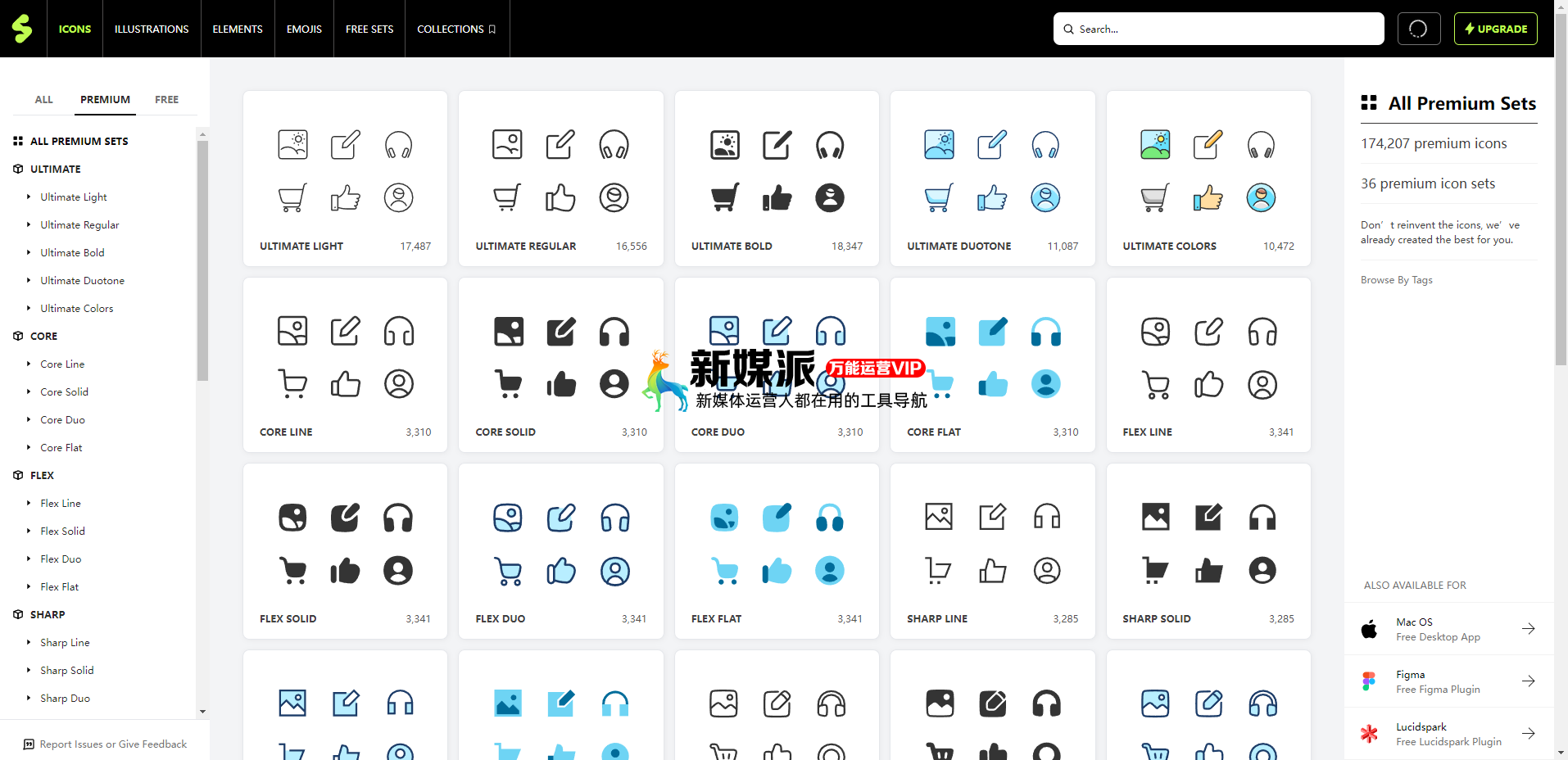This screenshot has width=1568, height=760.
Task: Select Flex Duo in sidebar tree
Action: point(61,559)
